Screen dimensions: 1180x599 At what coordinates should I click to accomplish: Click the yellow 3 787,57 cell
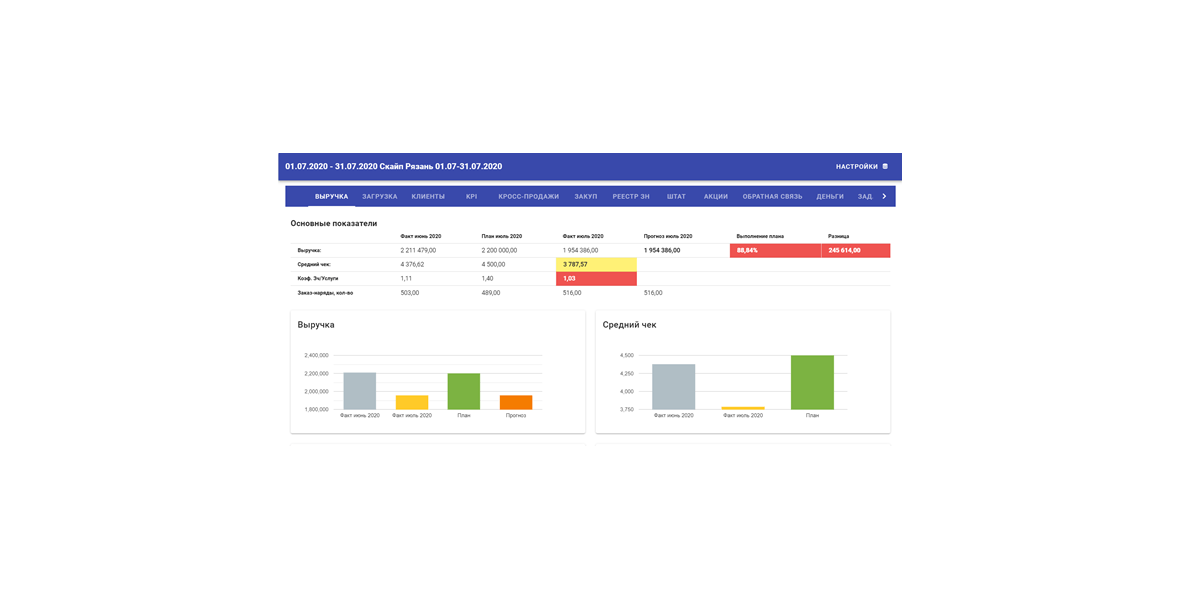click(596, 265)
